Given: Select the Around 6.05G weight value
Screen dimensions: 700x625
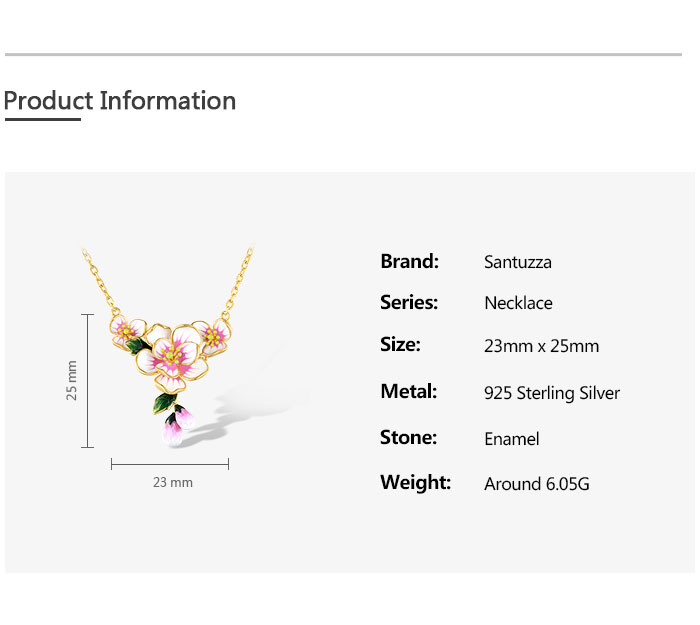Looking at the screenshot, I should click(536, 484).
